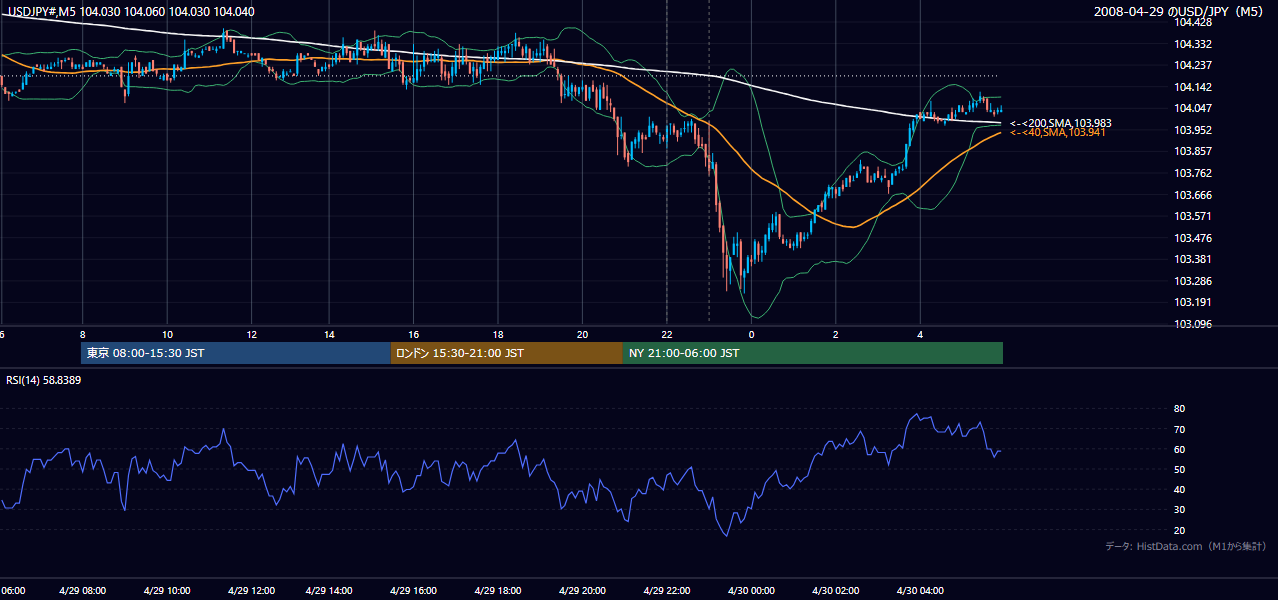Click RSI scale value 80

coord(1180,409)
